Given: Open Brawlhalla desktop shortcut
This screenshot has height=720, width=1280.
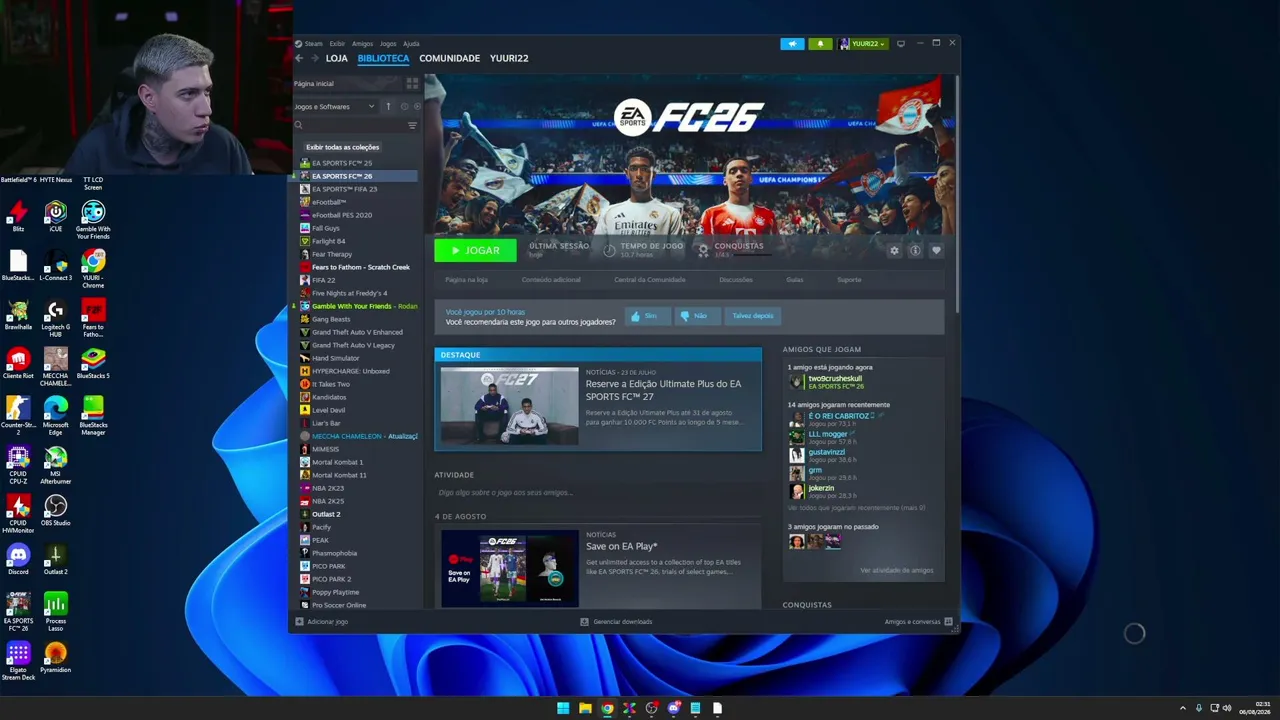Looking at the screenshot, I should coord(18,315).
